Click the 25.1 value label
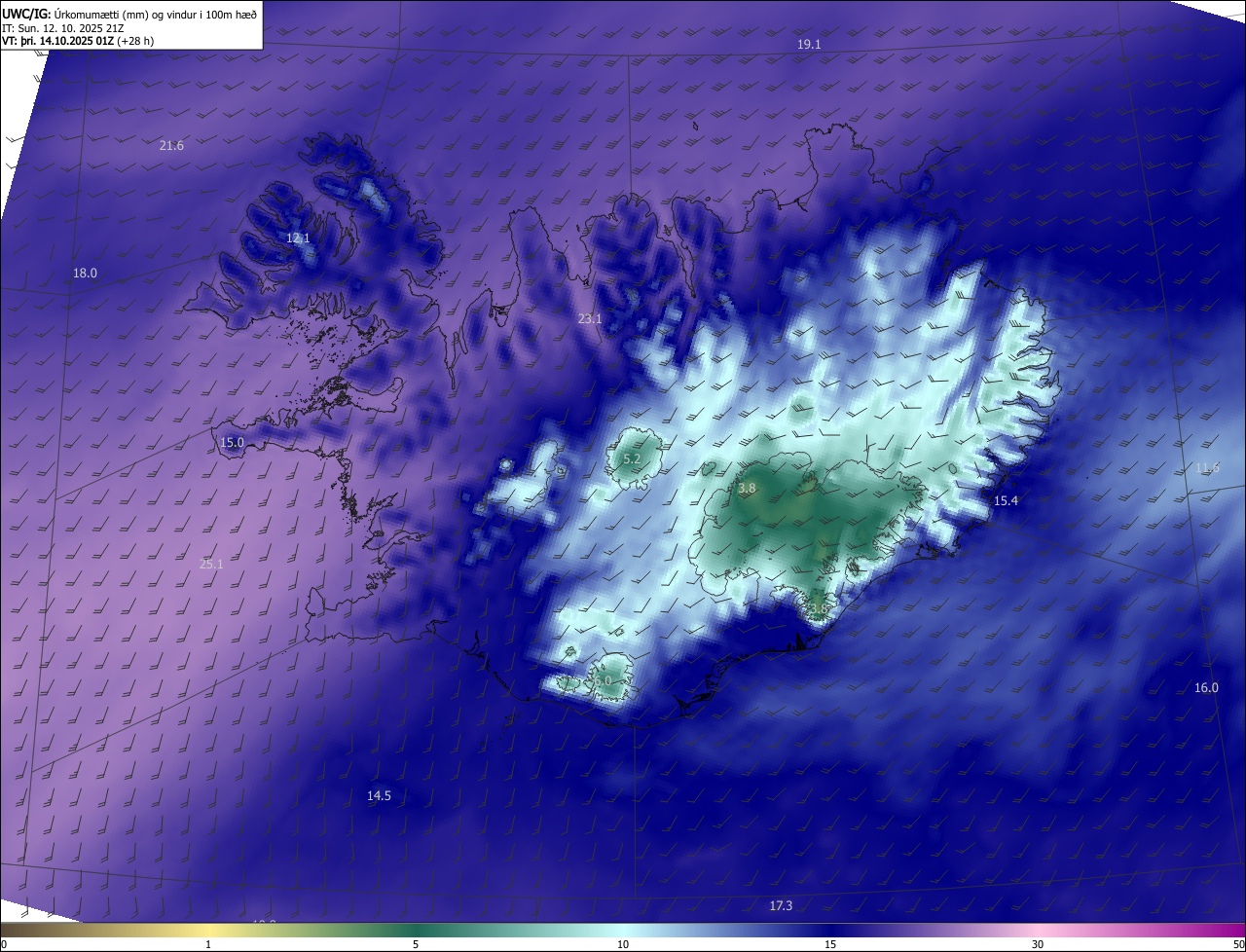This screenshot has width=1246, height=952. (211, 565)
